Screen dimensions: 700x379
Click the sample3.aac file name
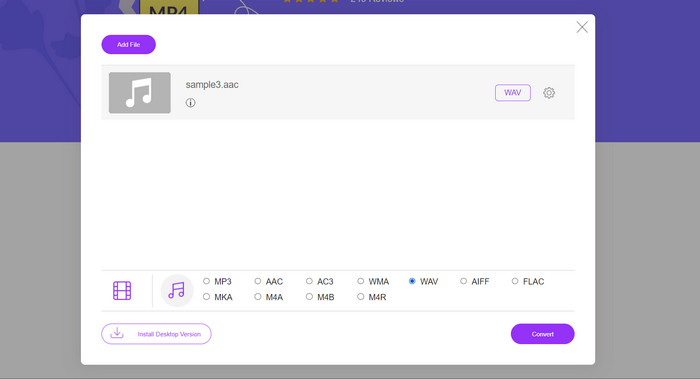(212, 85)
